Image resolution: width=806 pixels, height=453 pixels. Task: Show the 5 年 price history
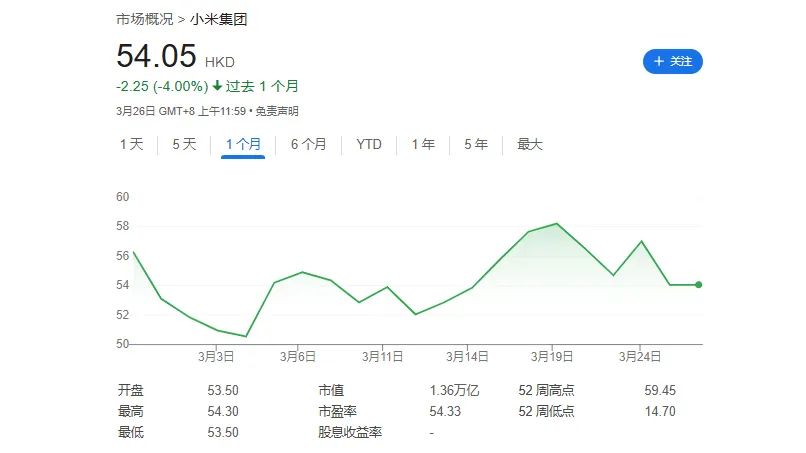pyautogui.click(x=476, y=144)
